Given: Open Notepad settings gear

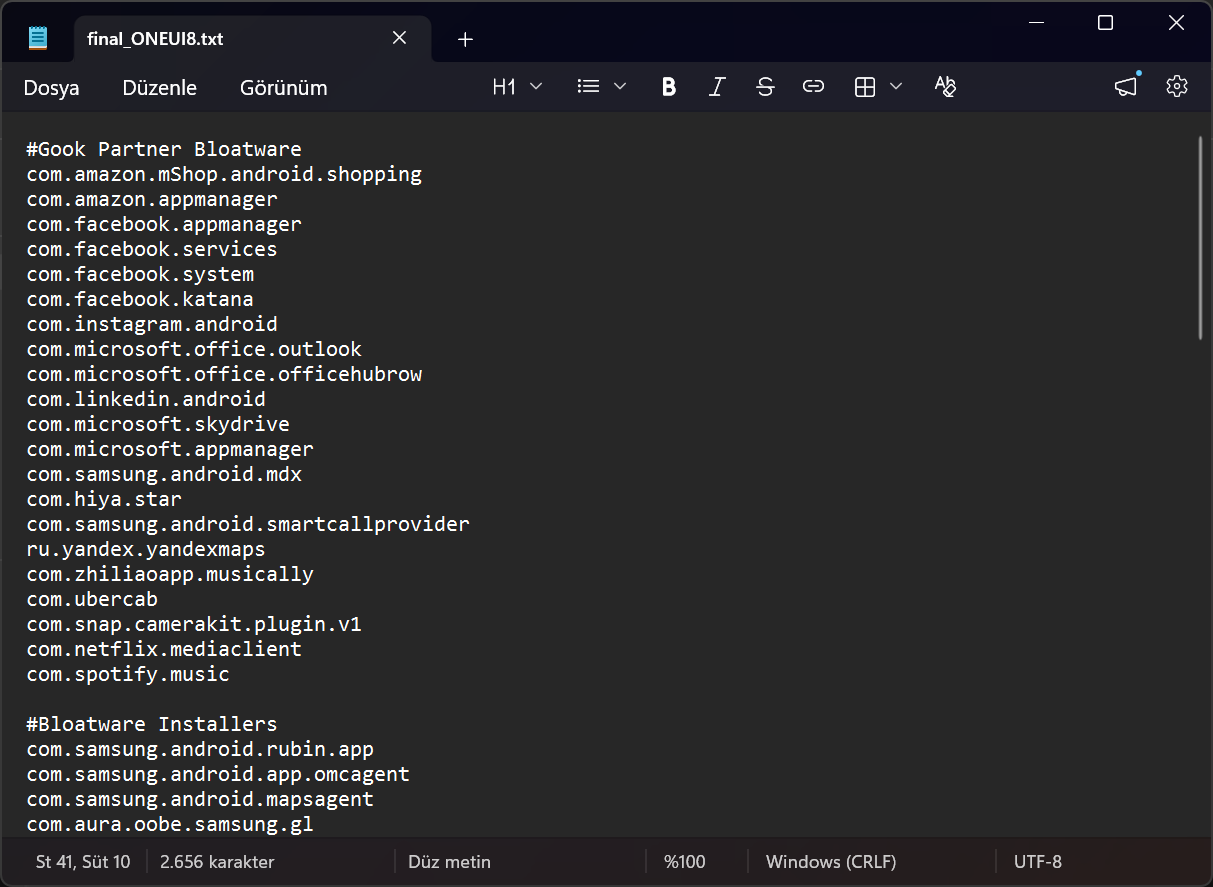Looking at the screenshot, I should coord(1176,87).
